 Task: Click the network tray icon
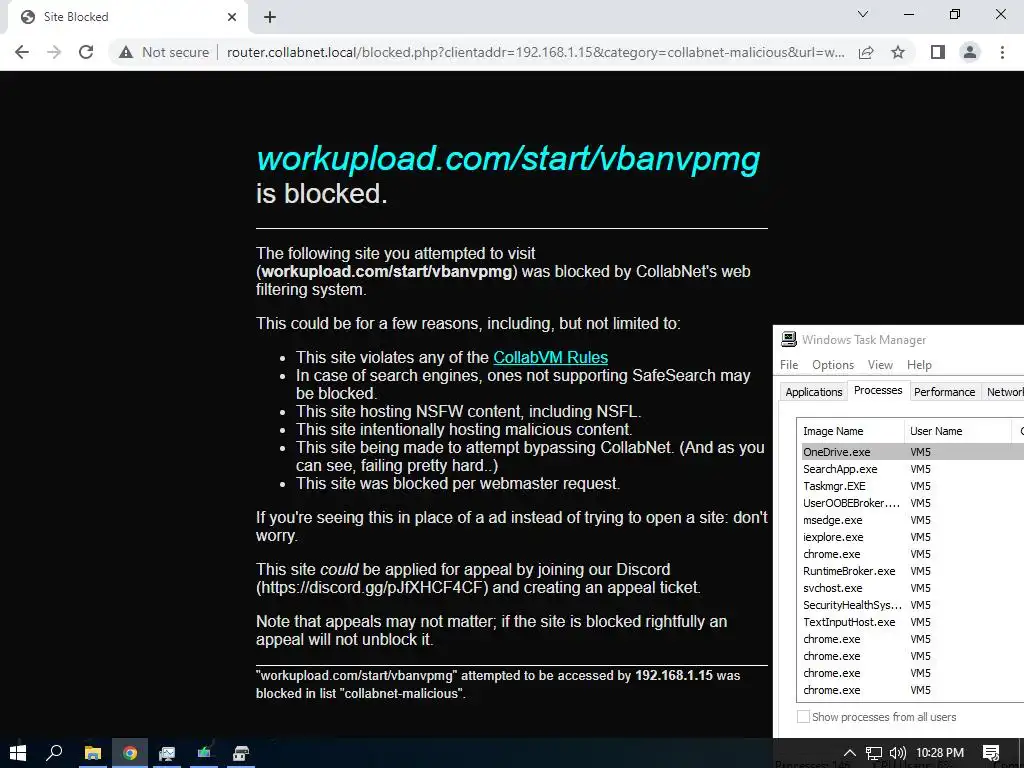(x=874, y=753)
